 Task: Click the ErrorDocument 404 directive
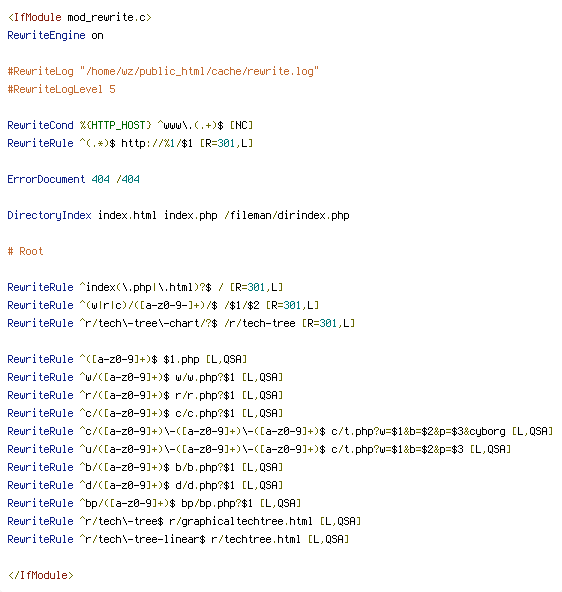pos(74,179)
